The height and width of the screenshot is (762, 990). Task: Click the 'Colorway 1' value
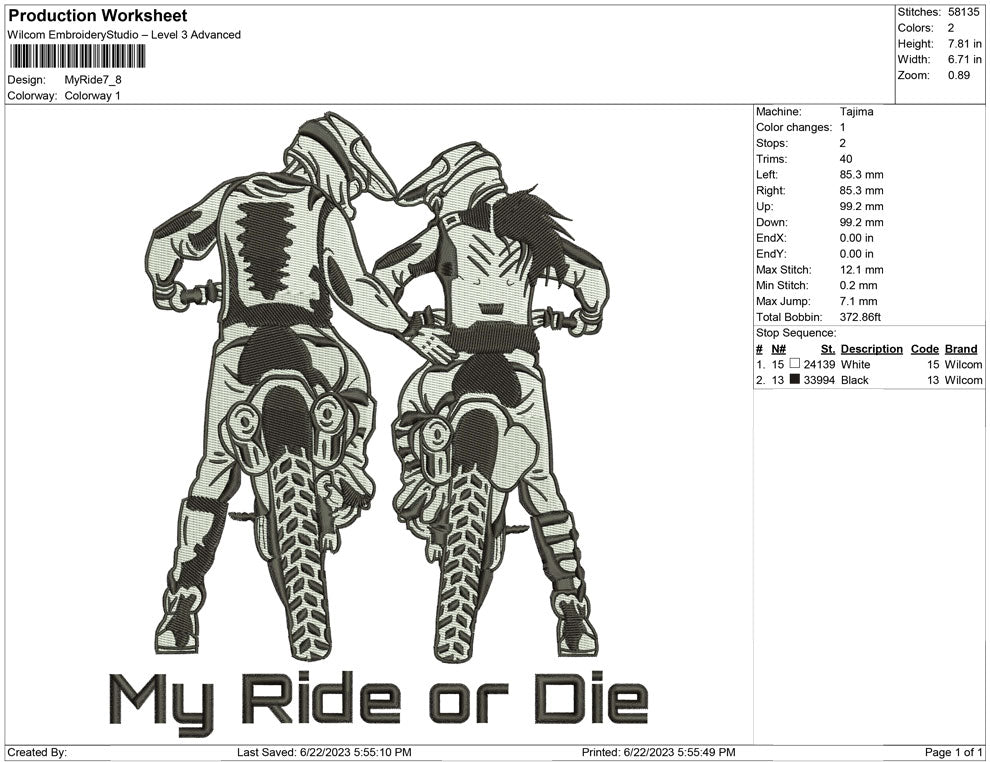92,96
